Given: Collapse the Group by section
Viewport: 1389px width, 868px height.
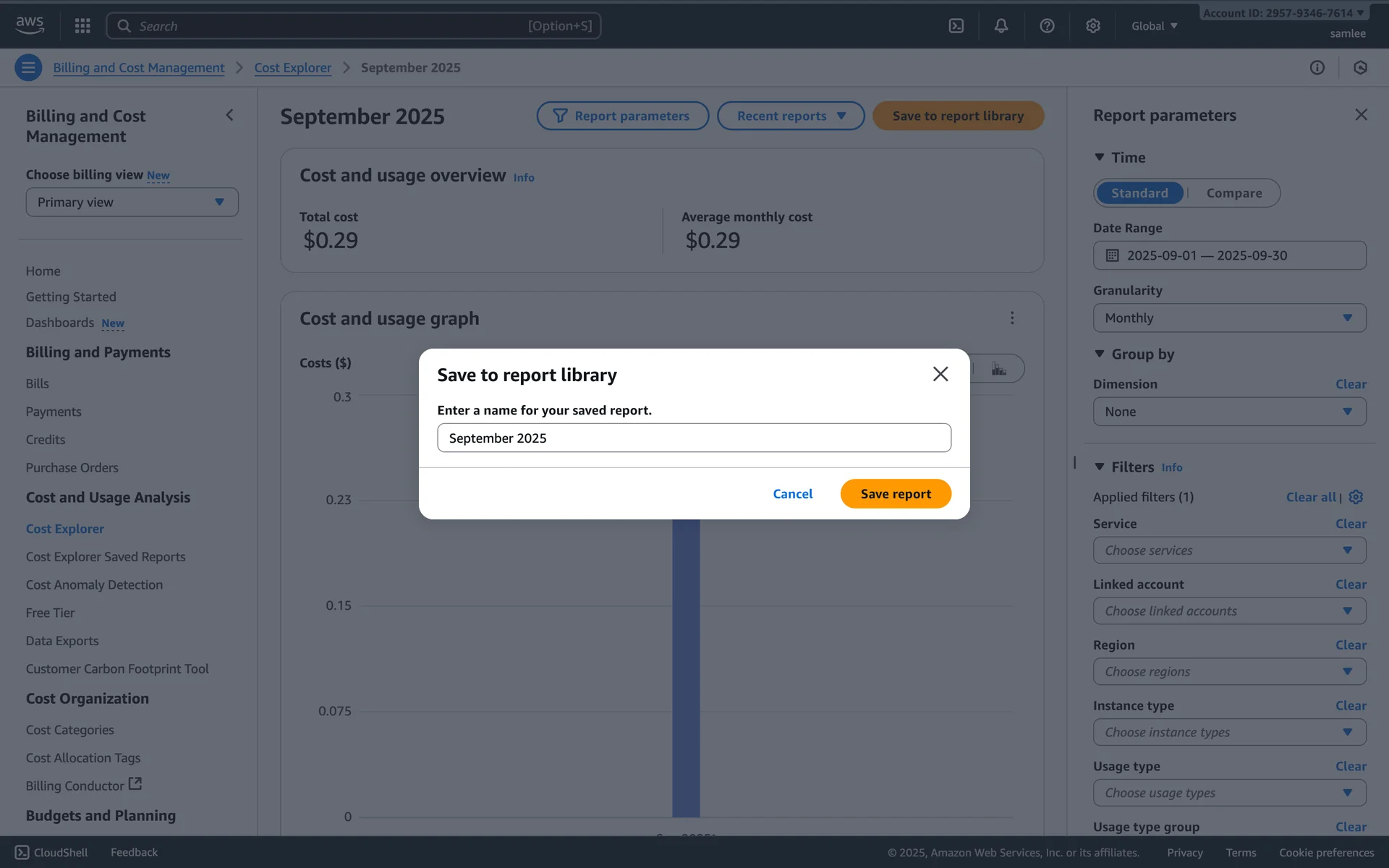Looking at the screenshot, I should click(1100, 354).
